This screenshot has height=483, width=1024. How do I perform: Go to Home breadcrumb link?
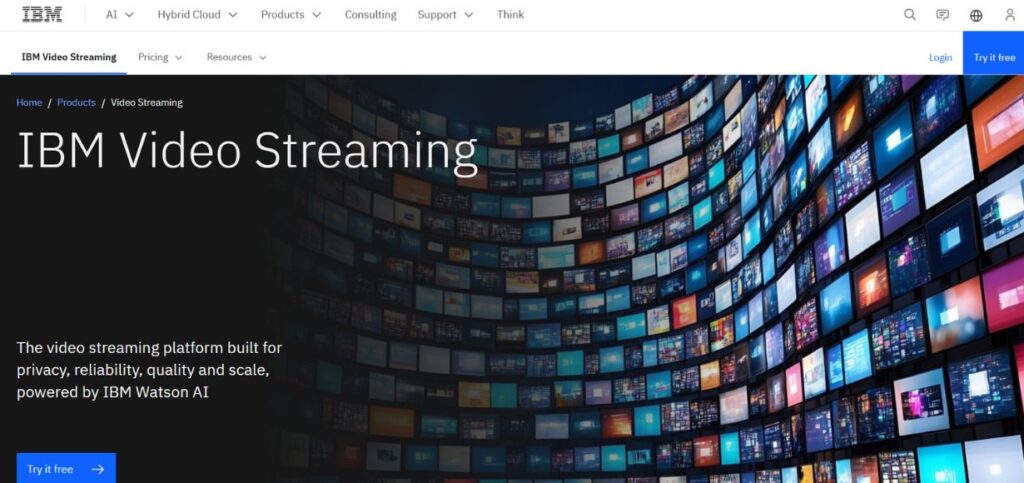[x=29, y=102]
